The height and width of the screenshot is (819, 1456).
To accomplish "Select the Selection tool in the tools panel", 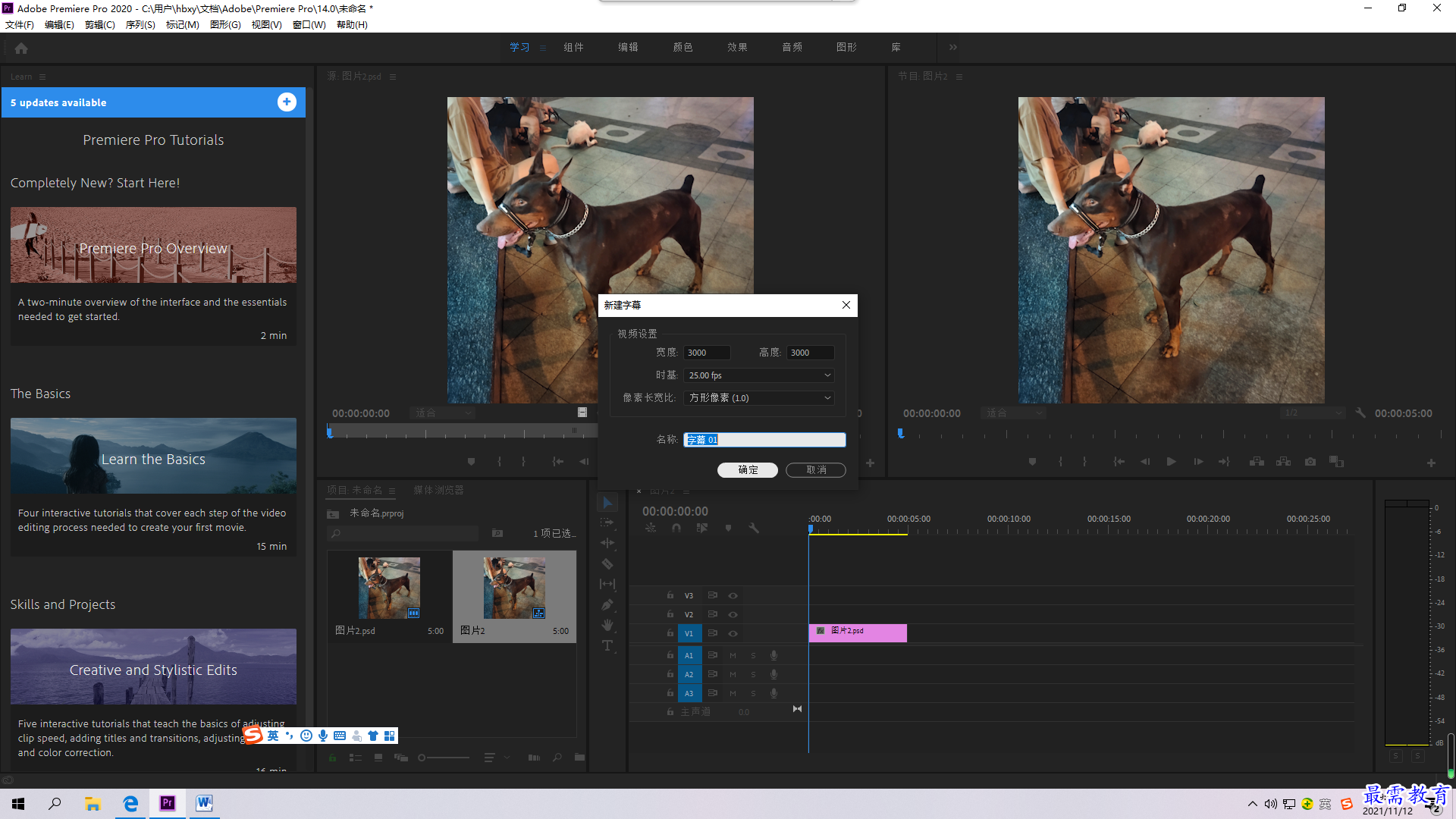I will coord(607,503).
